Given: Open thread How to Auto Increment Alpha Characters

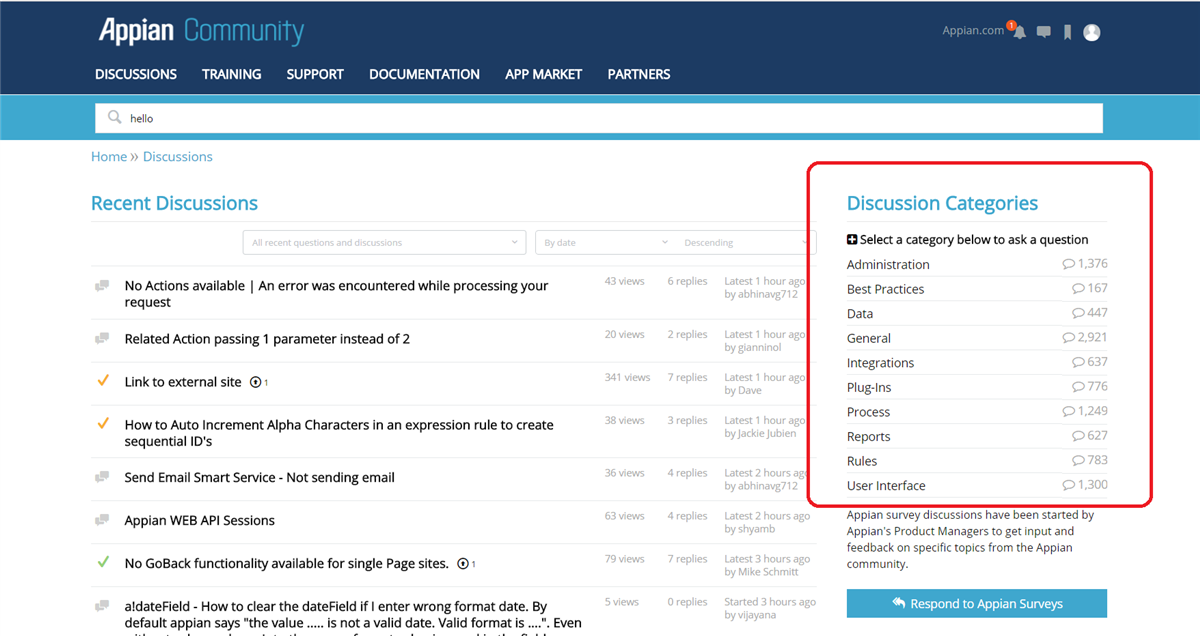Looking at the screenshot, I should click(339, 433).
